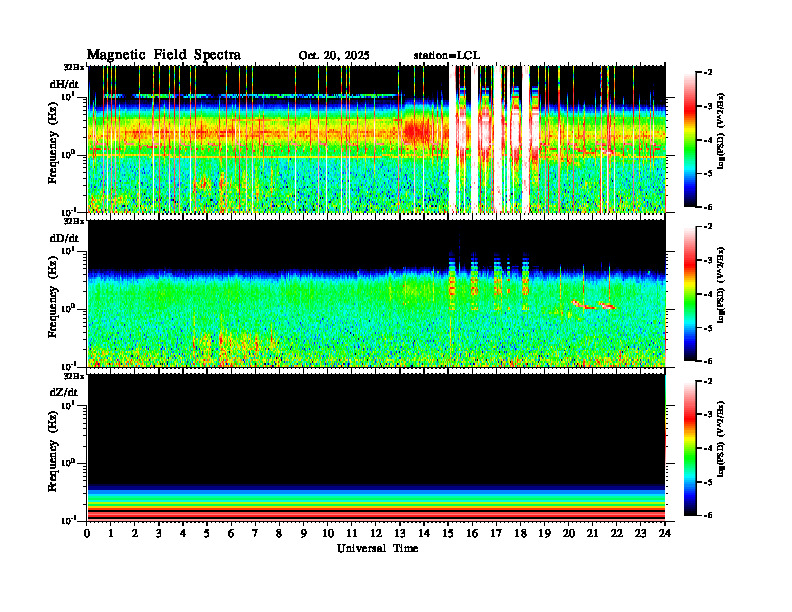This screenshot has width=792, height=612.
Task: Click the "18" hour tick on time axis
Action: 520,534
